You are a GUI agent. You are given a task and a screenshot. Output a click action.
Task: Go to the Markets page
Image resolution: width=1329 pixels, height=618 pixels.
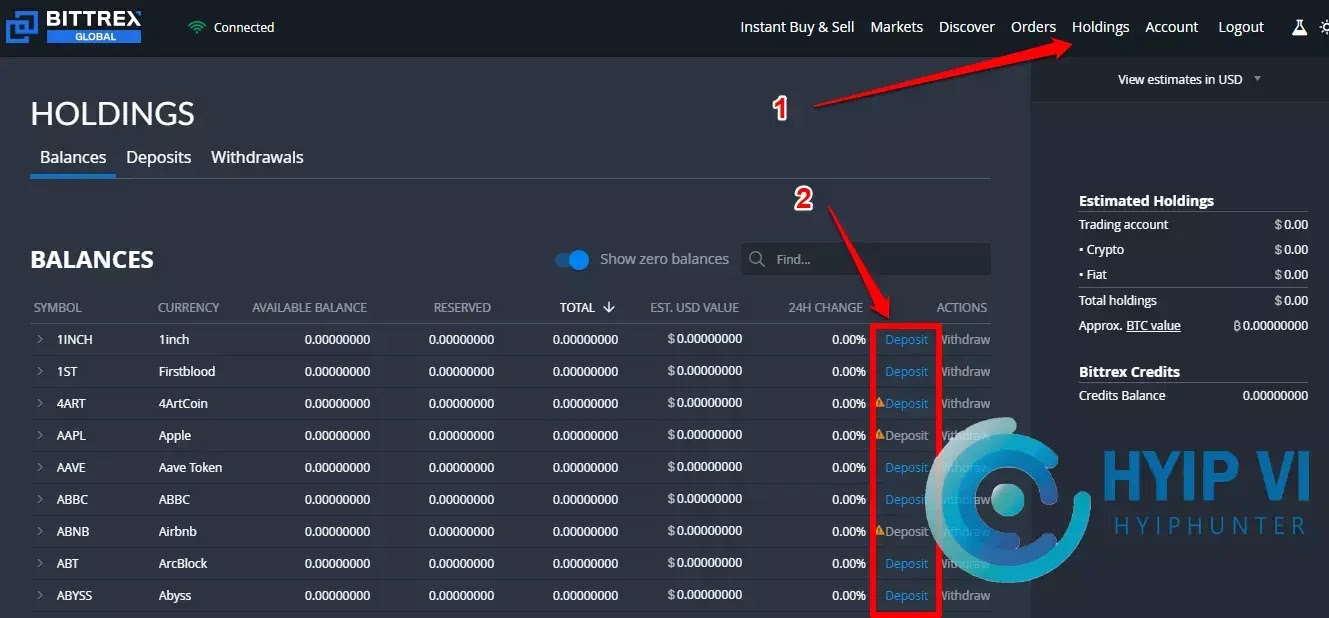pos(897,27)
